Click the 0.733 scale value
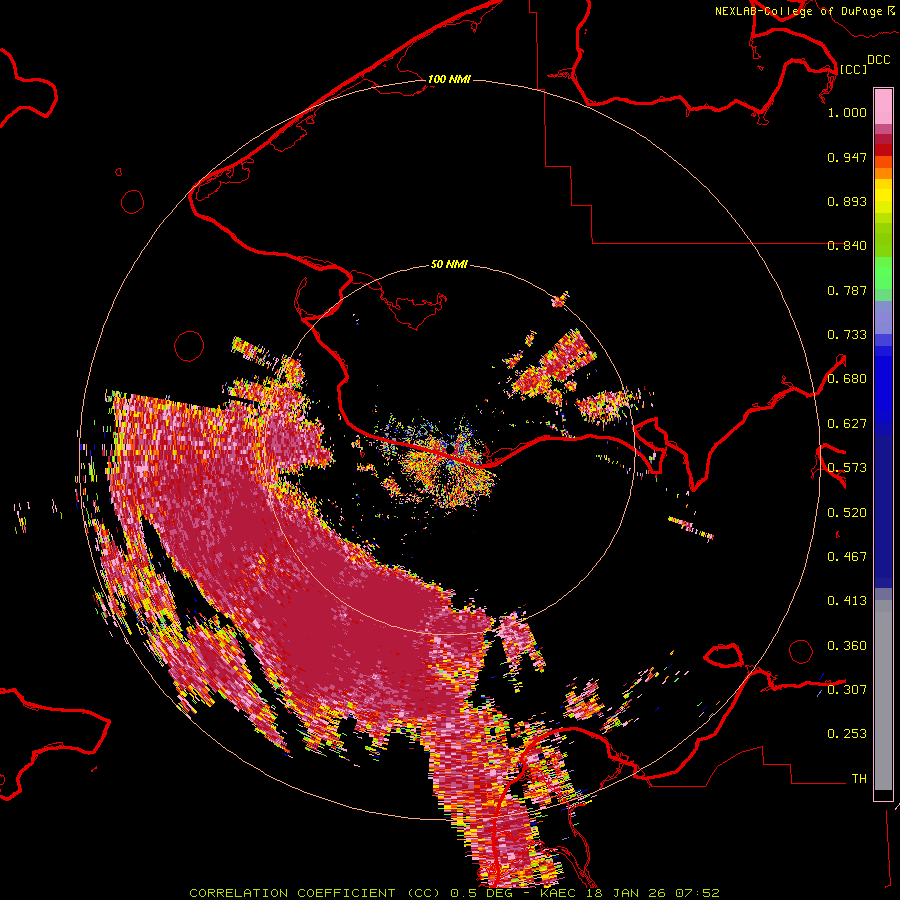Image resolution: width=900 pixels, height=900 pixels. 847,335
